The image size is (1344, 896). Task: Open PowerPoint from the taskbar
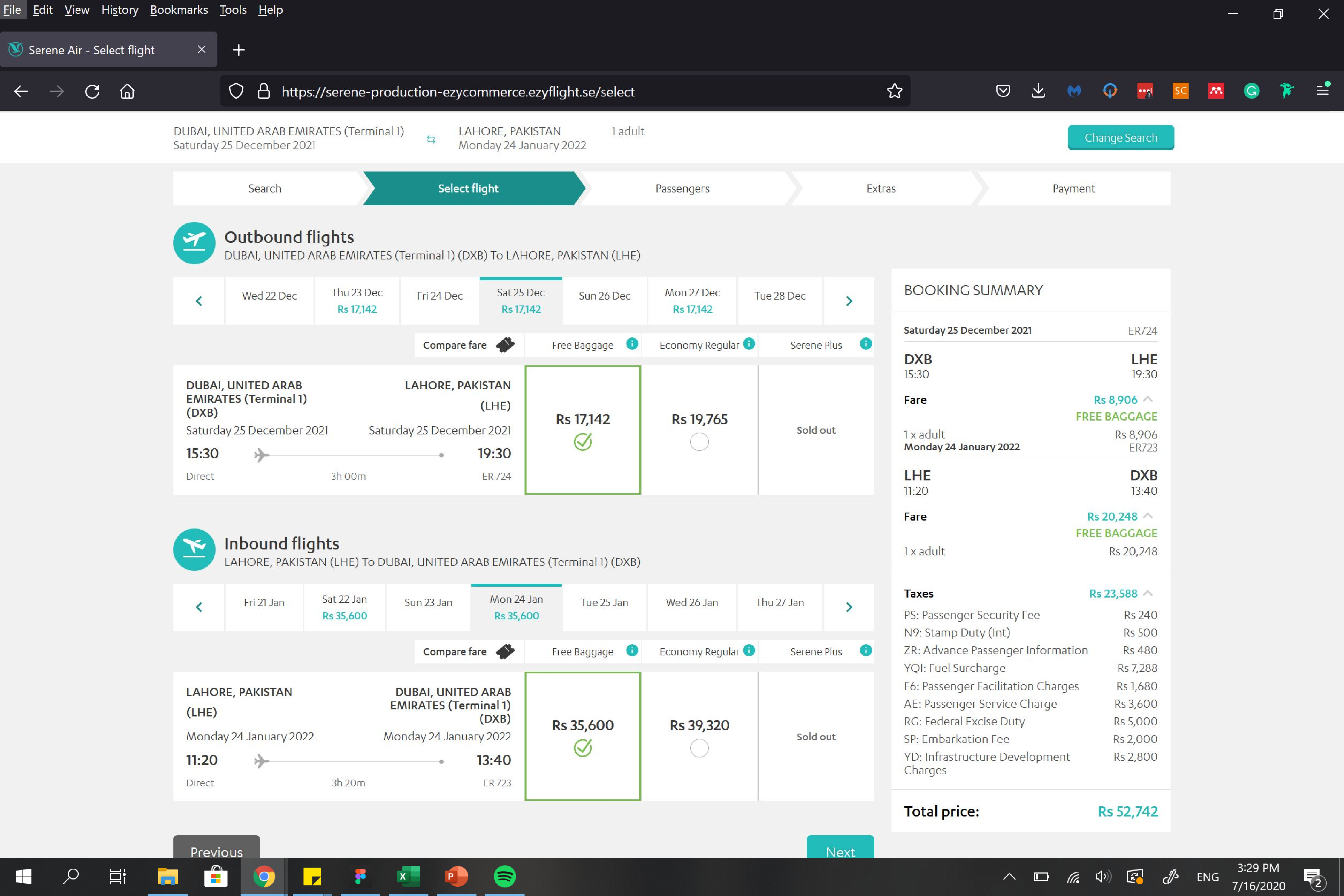click(456, 876)
